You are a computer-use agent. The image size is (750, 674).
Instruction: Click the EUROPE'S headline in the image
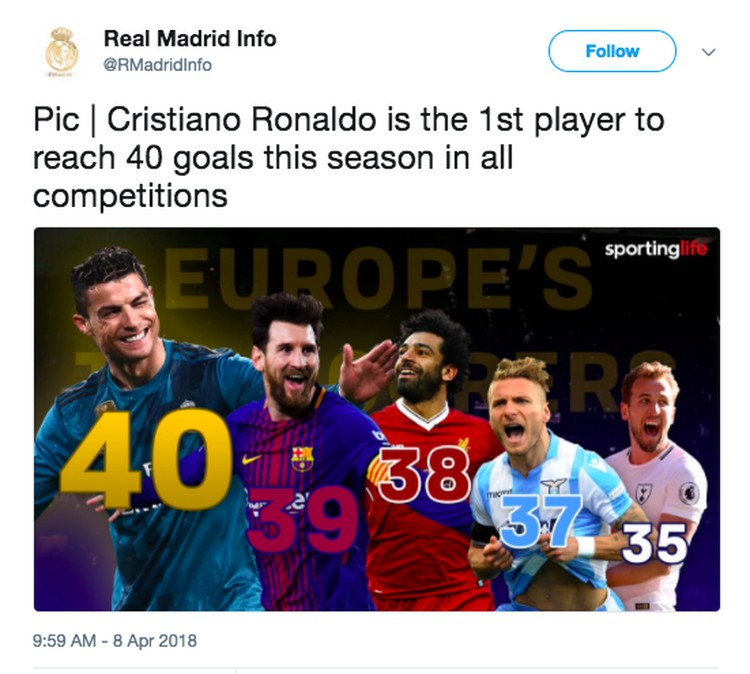tap(379, 279)
